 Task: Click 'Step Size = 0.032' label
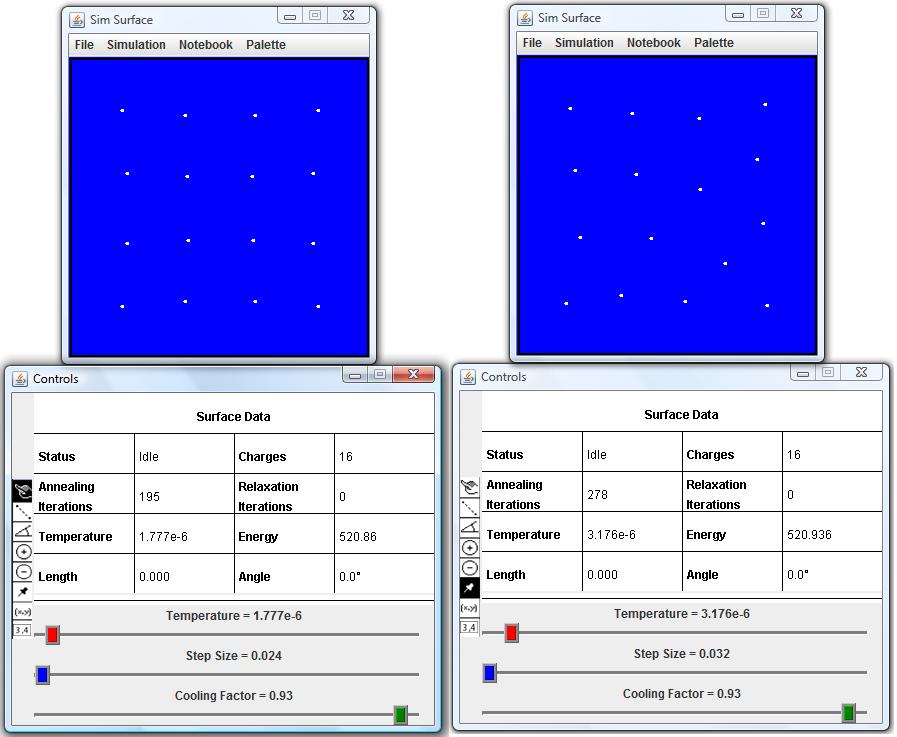coord(681,653)
